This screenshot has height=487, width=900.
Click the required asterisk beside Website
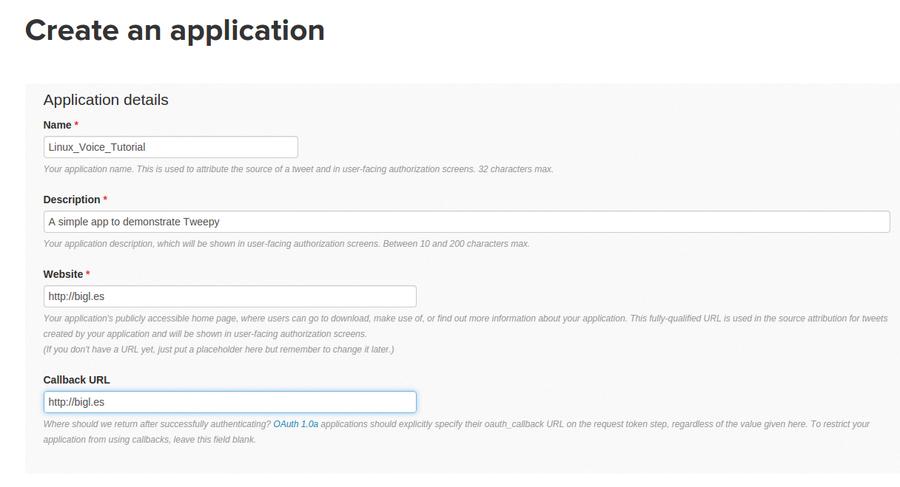88,273
